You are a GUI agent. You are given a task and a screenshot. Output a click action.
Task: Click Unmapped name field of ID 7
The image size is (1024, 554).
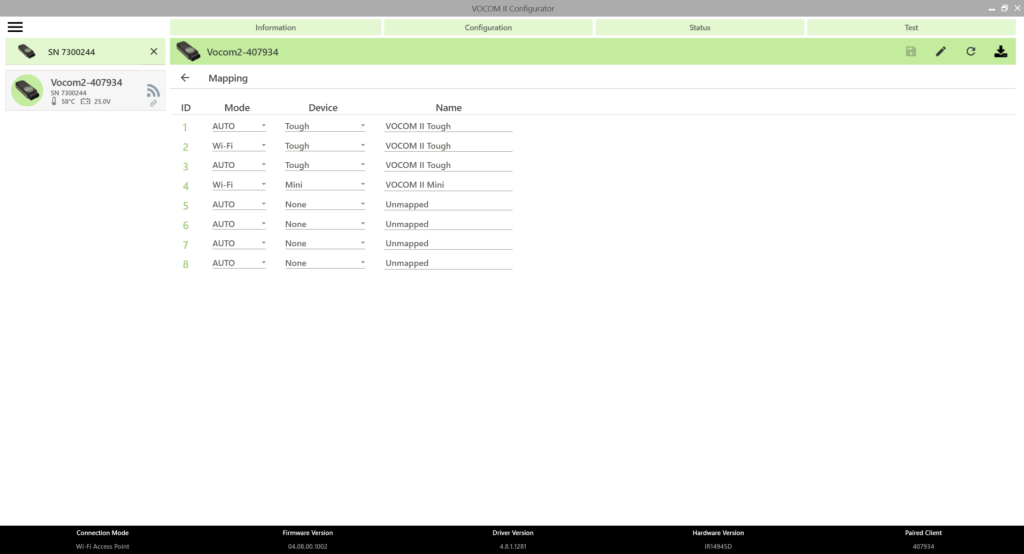tap(448, 243)
